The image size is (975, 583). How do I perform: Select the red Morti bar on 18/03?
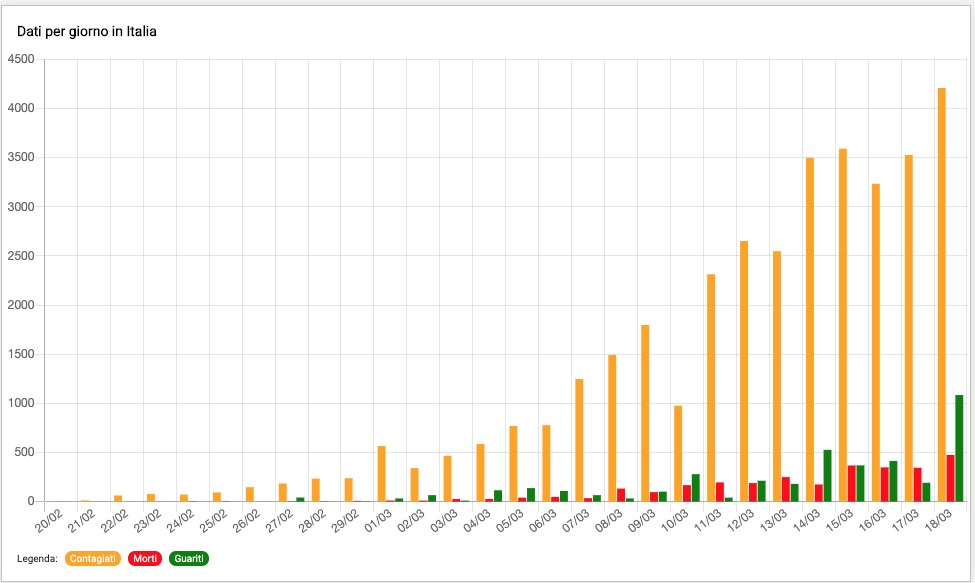click(x=950, y=480)
